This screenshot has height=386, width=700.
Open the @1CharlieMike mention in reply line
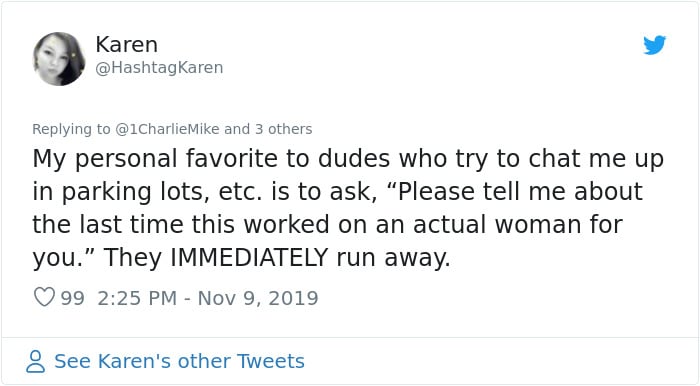coord(167,129)
